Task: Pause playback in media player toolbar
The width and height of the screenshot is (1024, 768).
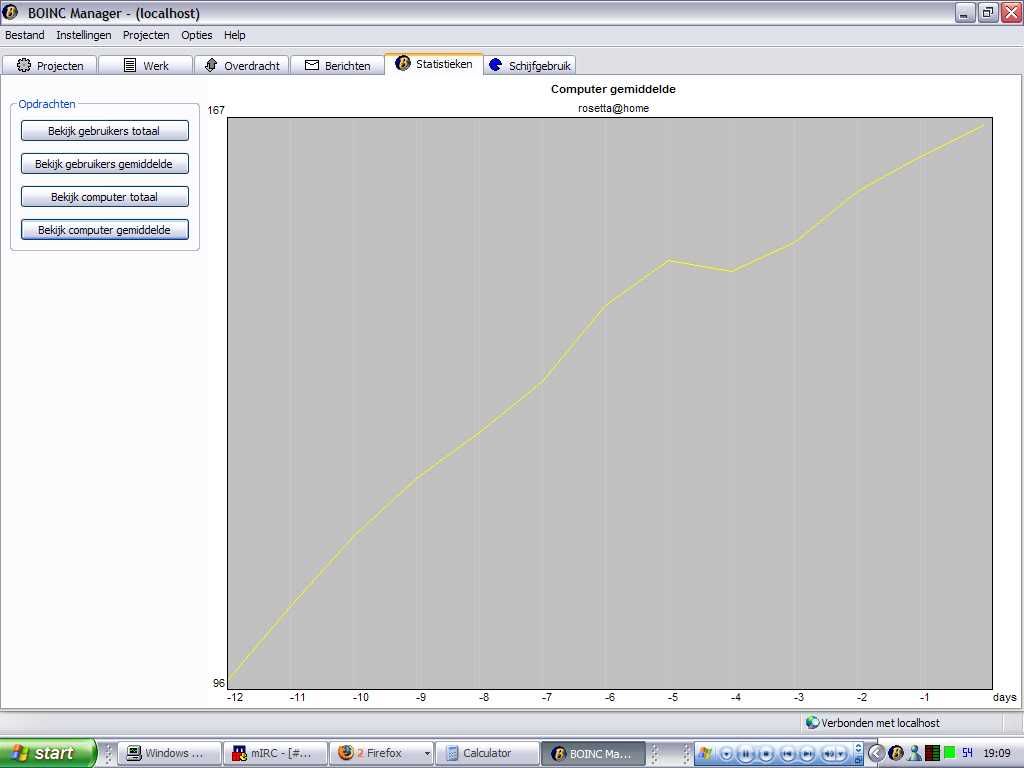Action: [746, 754]
